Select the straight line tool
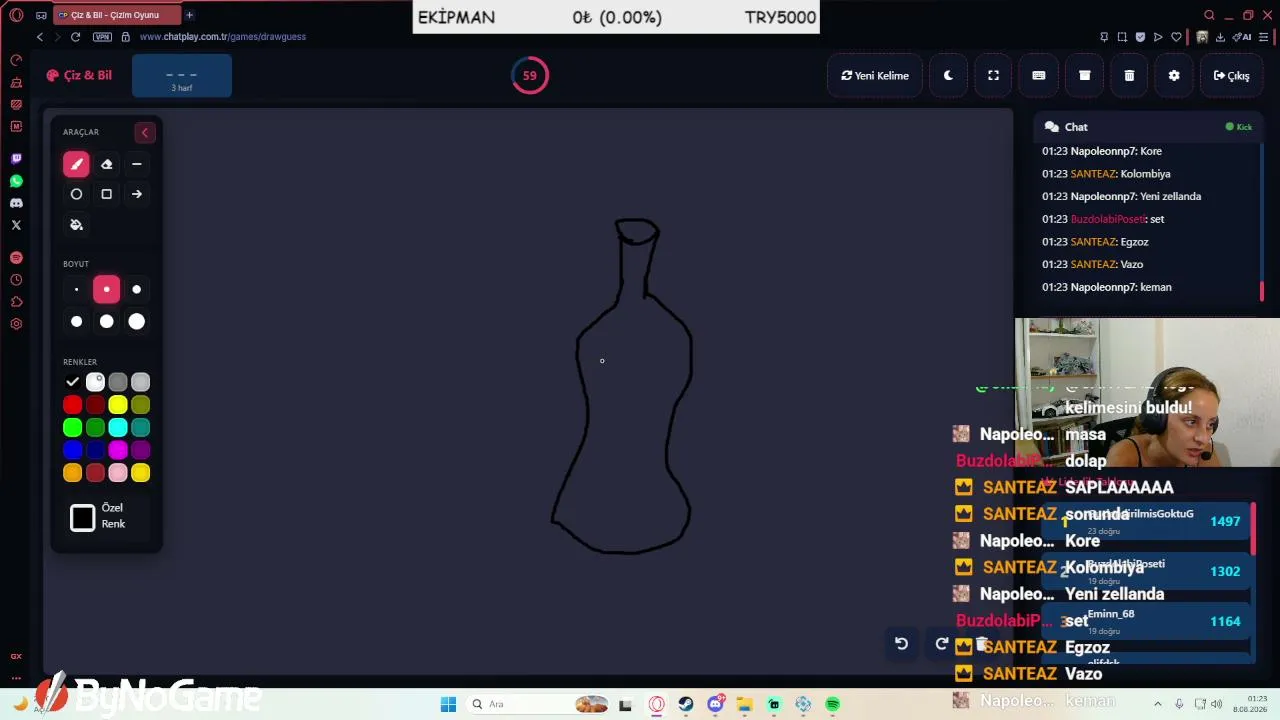 click(x=137, y=164)
